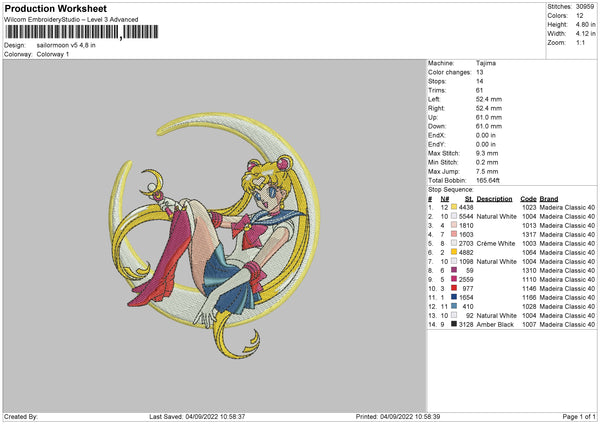Click the barcode under the Wilcom subtitle

coord(82,32)
